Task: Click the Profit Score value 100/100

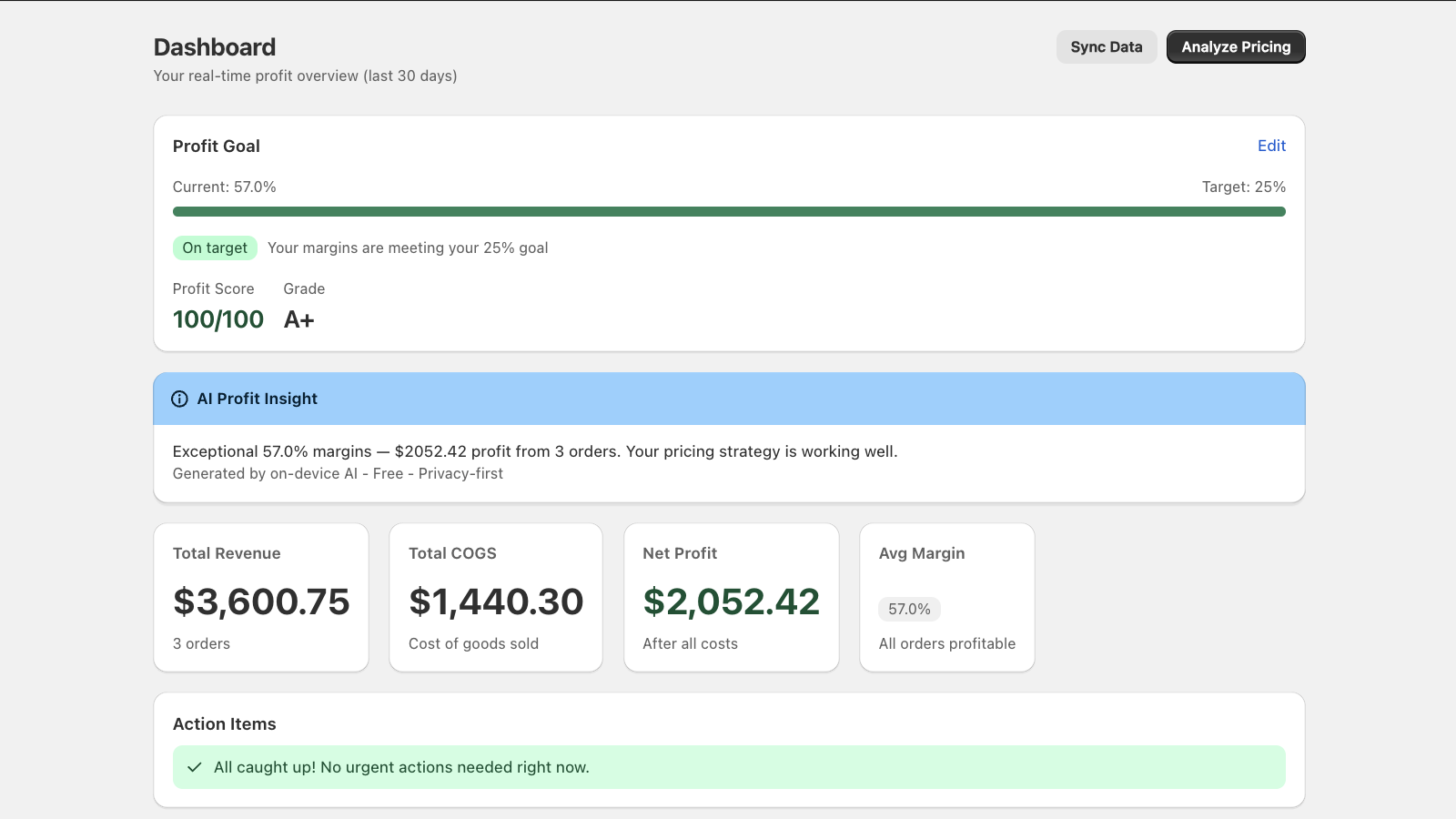Action: [217, 319]
